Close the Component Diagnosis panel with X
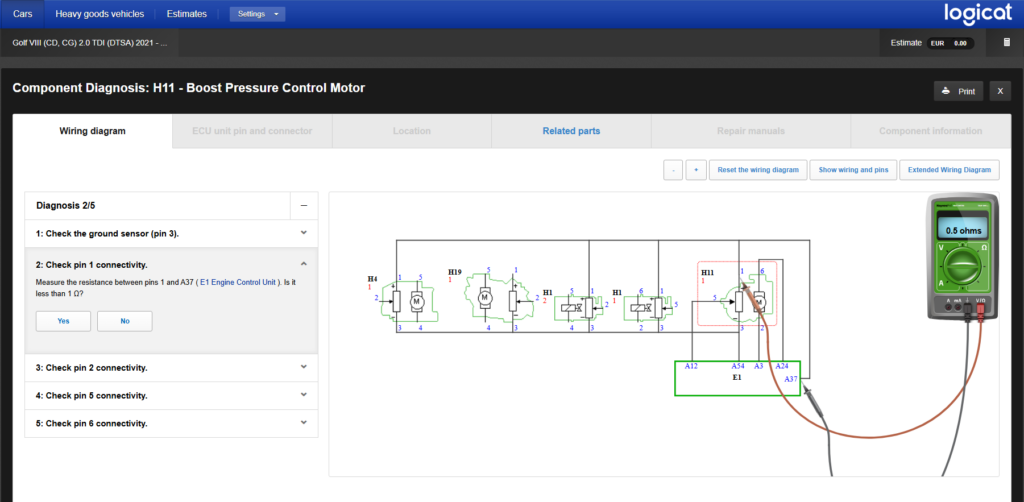This screenshot has height=502, width=1024. pos(1000,91)
